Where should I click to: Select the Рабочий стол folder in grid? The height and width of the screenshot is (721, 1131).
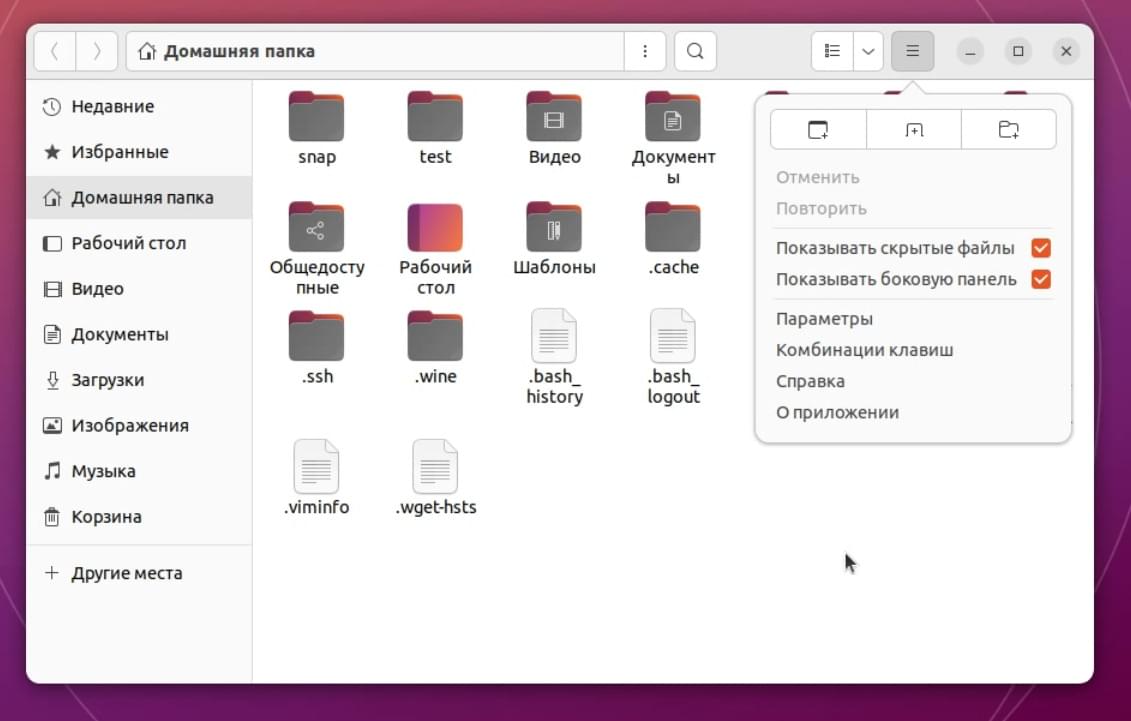click(435, 227)
